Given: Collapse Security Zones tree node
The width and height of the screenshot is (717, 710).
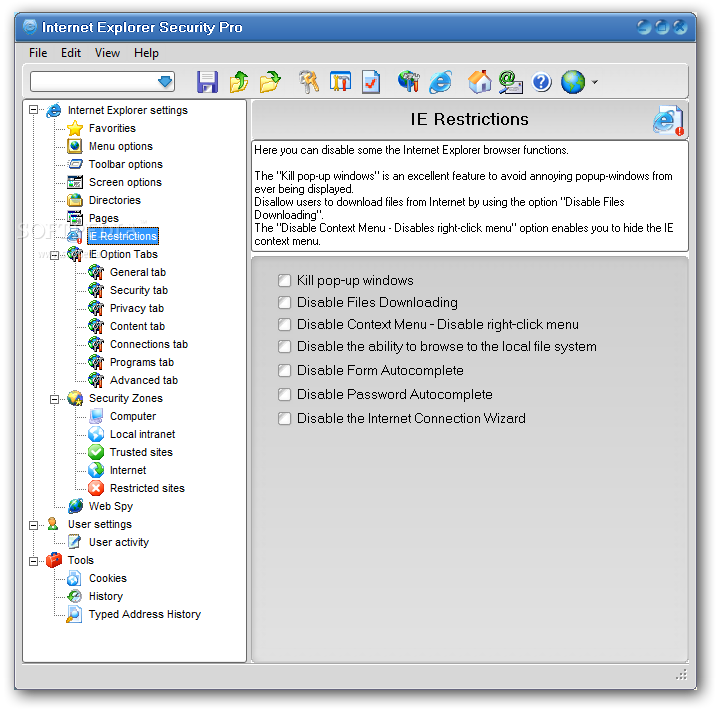Looking at the screenshot, I should [54, 399].
